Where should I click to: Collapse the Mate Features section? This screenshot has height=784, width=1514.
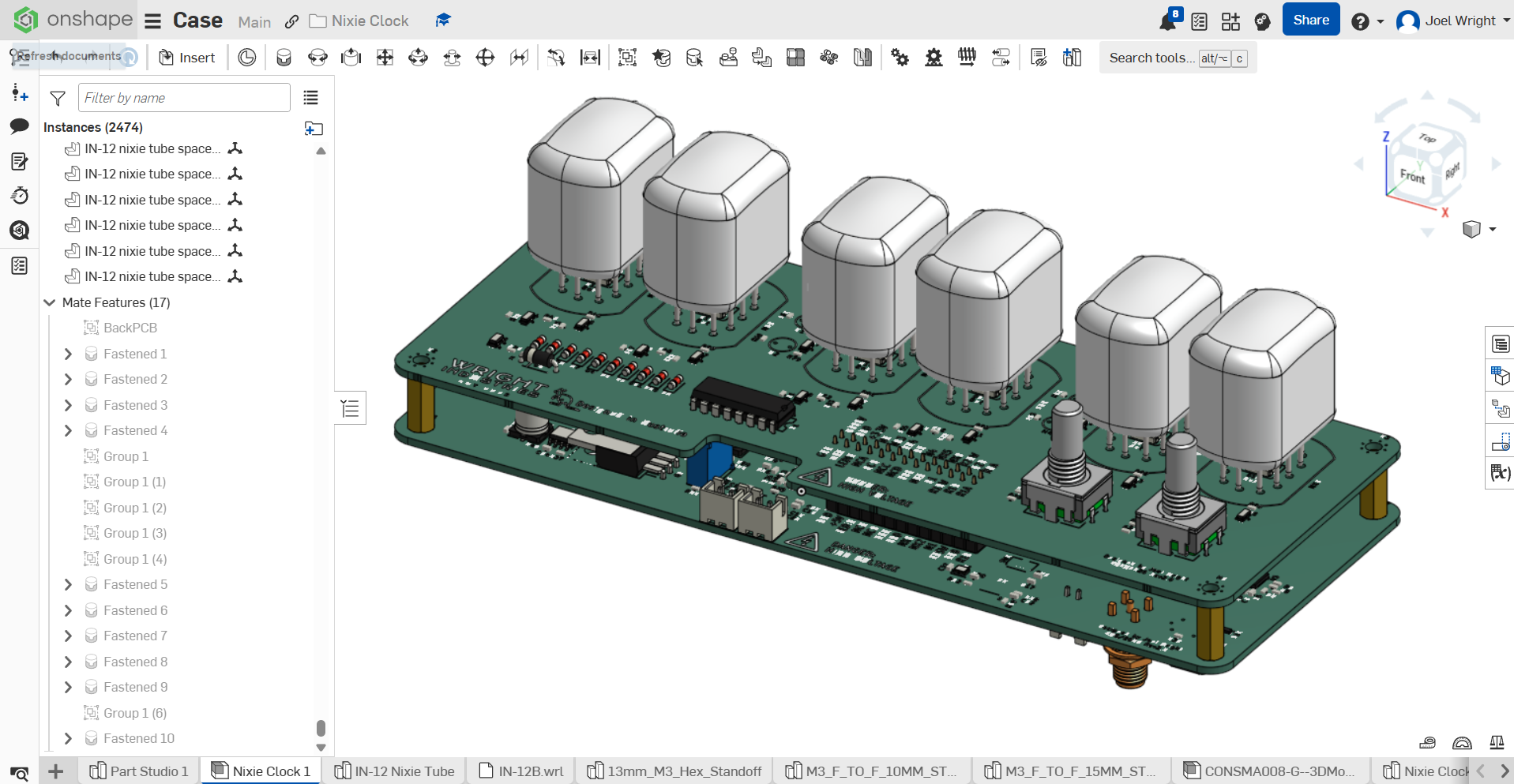[50, 302]
